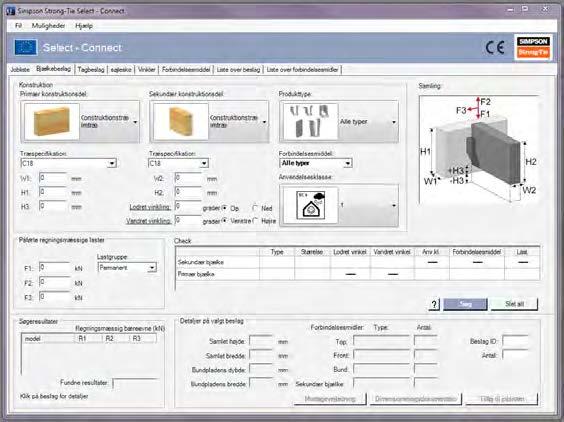Open the Fil menu
Screen dimensions: 564x422
click(18, 26)
